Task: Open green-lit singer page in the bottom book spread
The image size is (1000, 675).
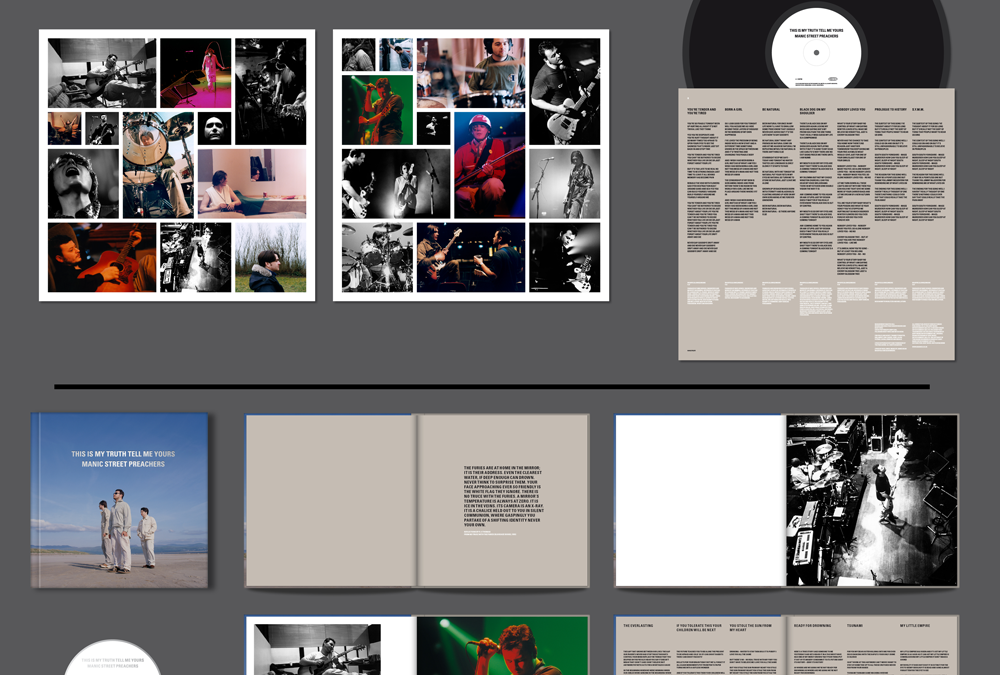Action: tap(503, 646)
